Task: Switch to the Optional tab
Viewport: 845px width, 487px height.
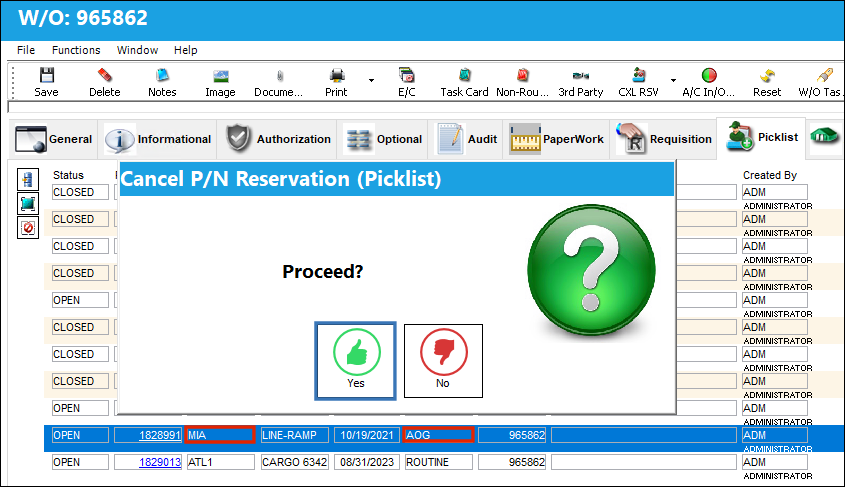Action: [x=383, y=139]
